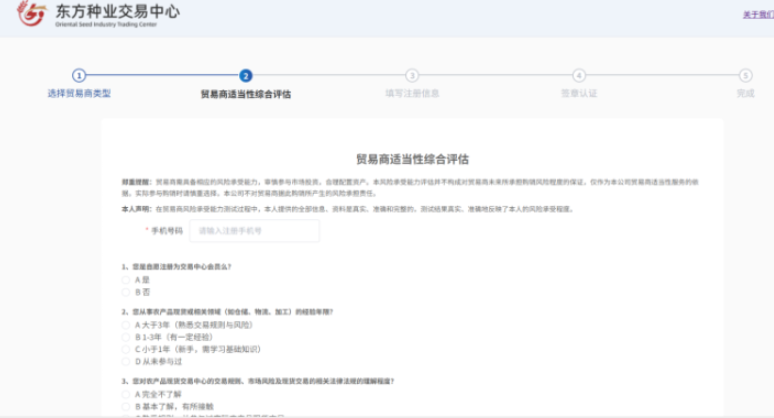
Task: Choose D 从未参与过 option
Action: (127, 361)
